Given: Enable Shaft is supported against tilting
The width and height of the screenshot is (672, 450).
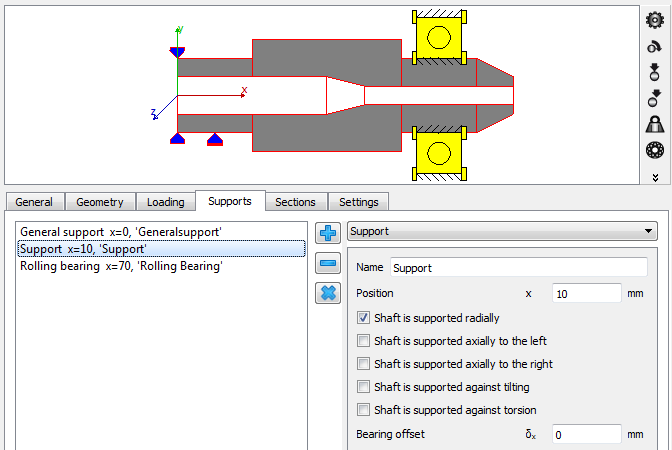Looking at the screenshot, I should pyautogui.click(x=364, y=387).
